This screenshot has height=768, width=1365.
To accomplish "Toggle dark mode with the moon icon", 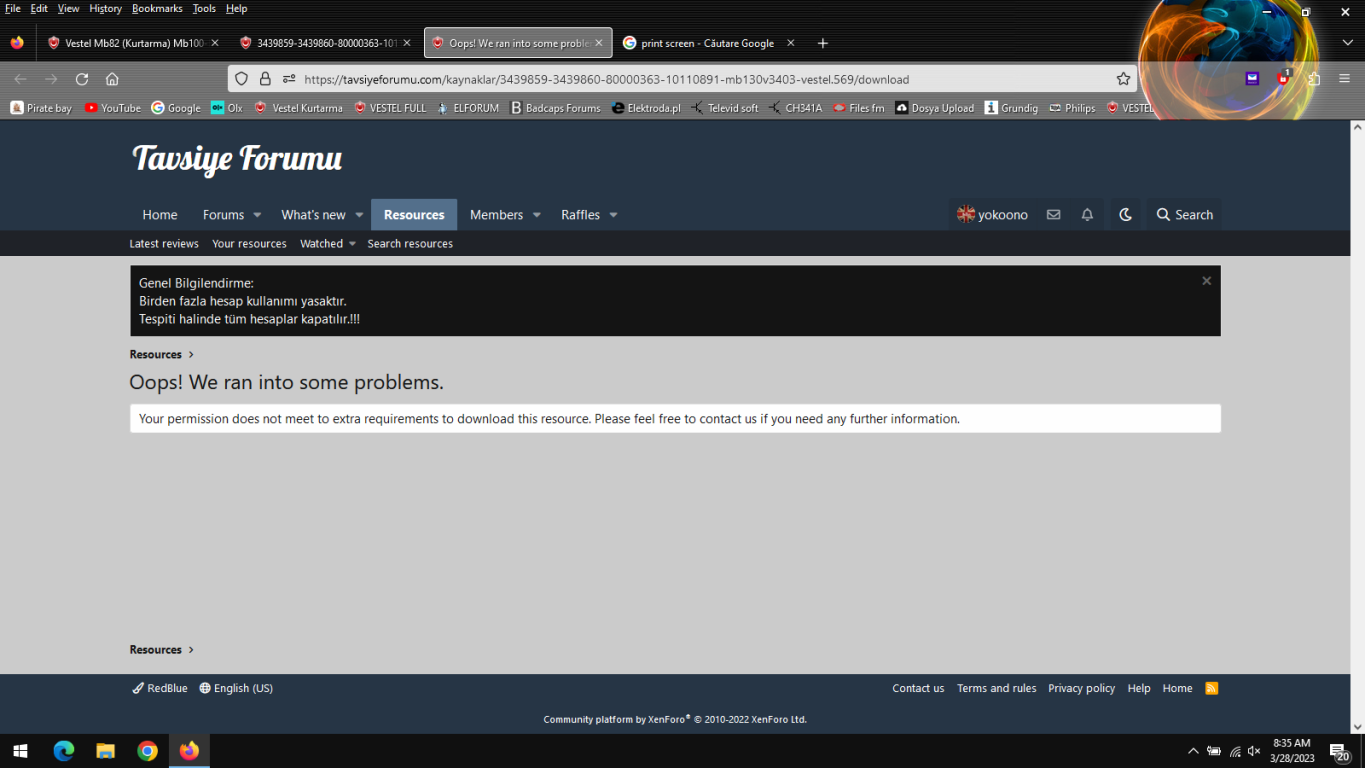I will pyautogui.click(x=1125, y=215).
